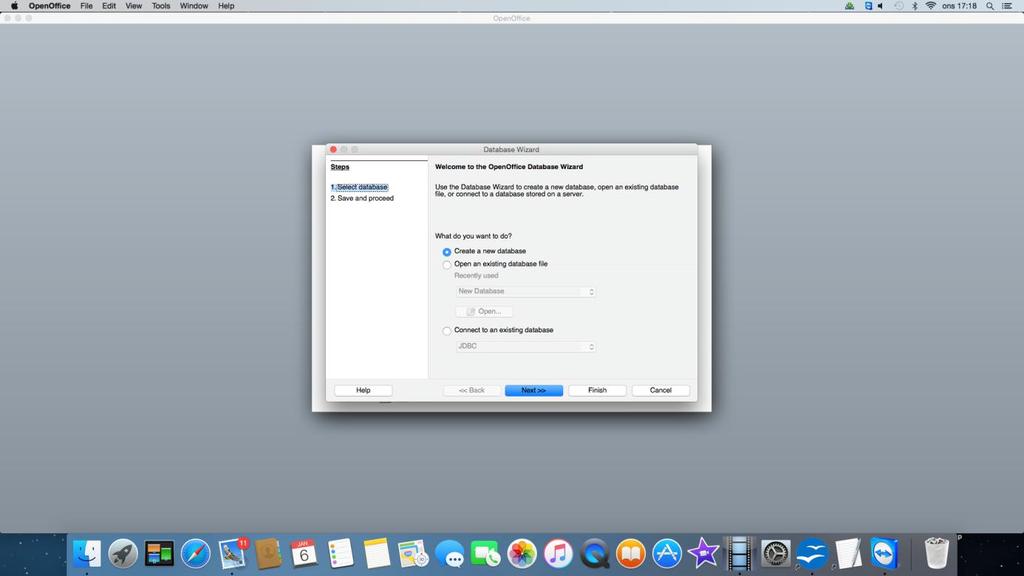The height and width of the screenshot is (576, 1024).
Task: Click the OpenOffice gulls icon in dock
Action: coord(812,554)
